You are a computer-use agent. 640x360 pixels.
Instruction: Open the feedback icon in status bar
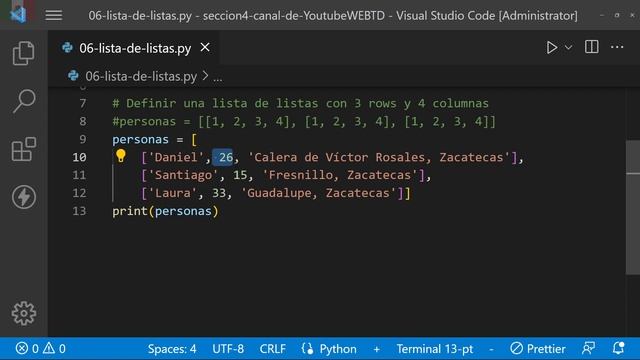(588, 349)
